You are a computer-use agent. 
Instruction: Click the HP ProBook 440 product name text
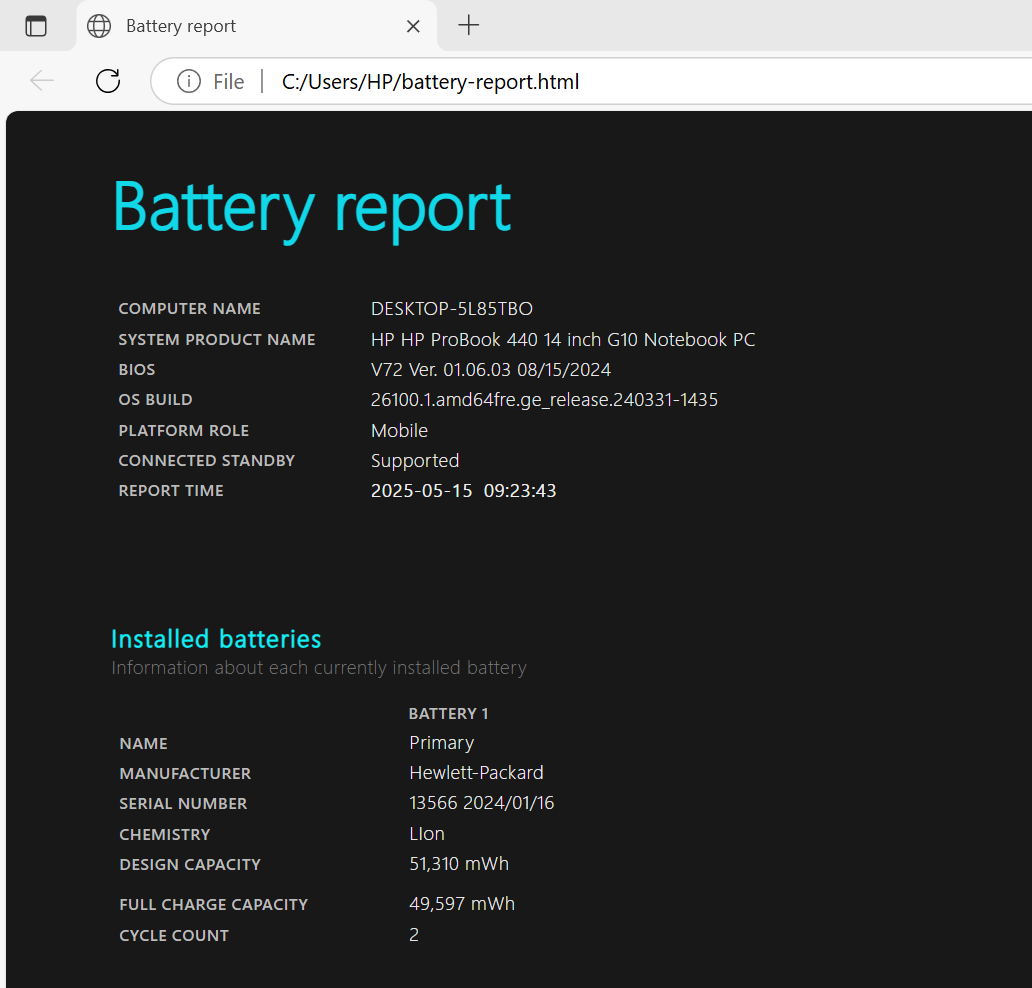[562, 340]
